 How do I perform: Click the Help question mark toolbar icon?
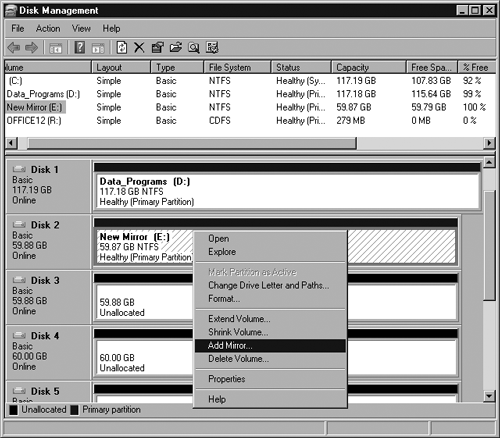coord(80,48)
